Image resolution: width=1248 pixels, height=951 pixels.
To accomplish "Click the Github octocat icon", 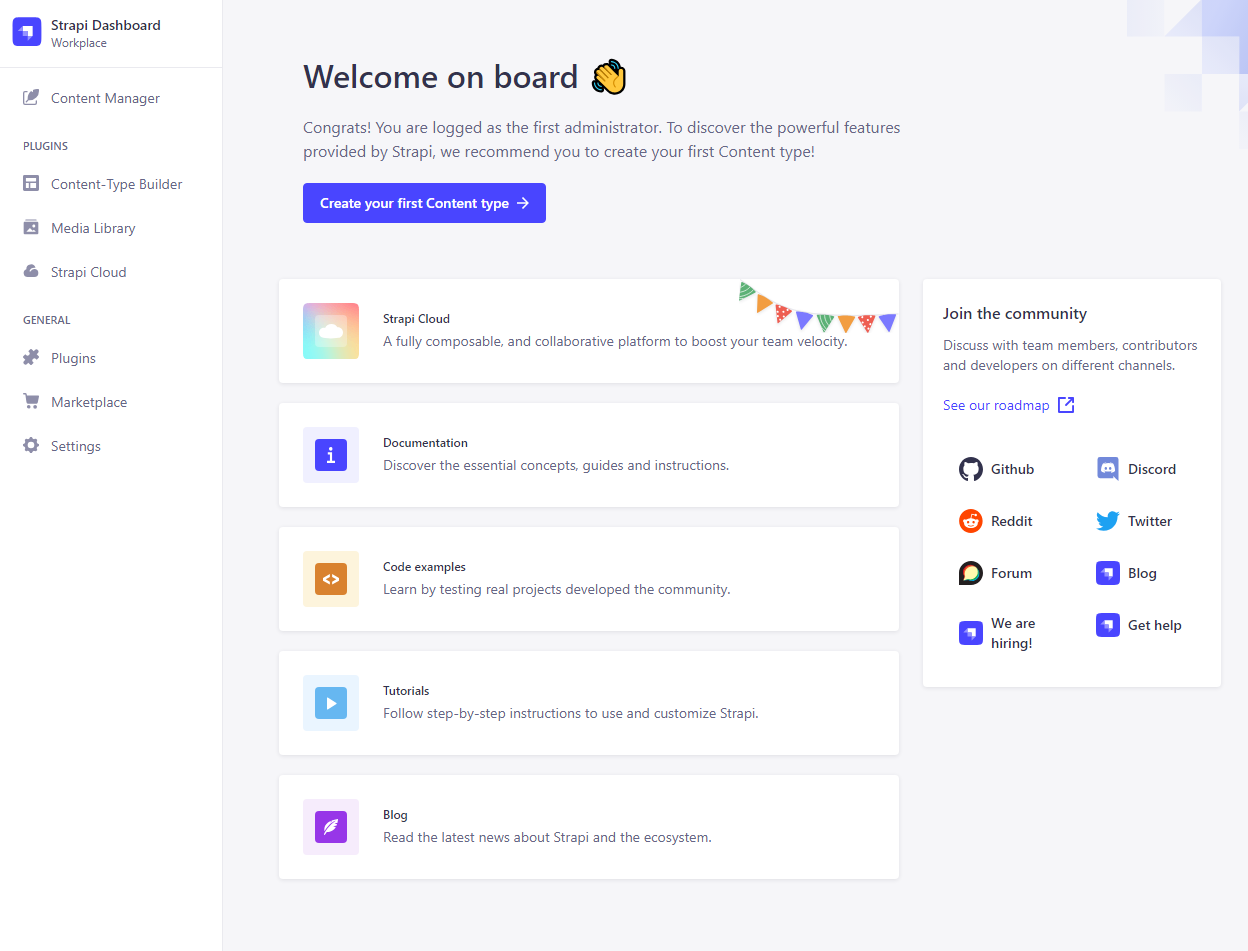I will pyautogui.click(x=971, y=469).
